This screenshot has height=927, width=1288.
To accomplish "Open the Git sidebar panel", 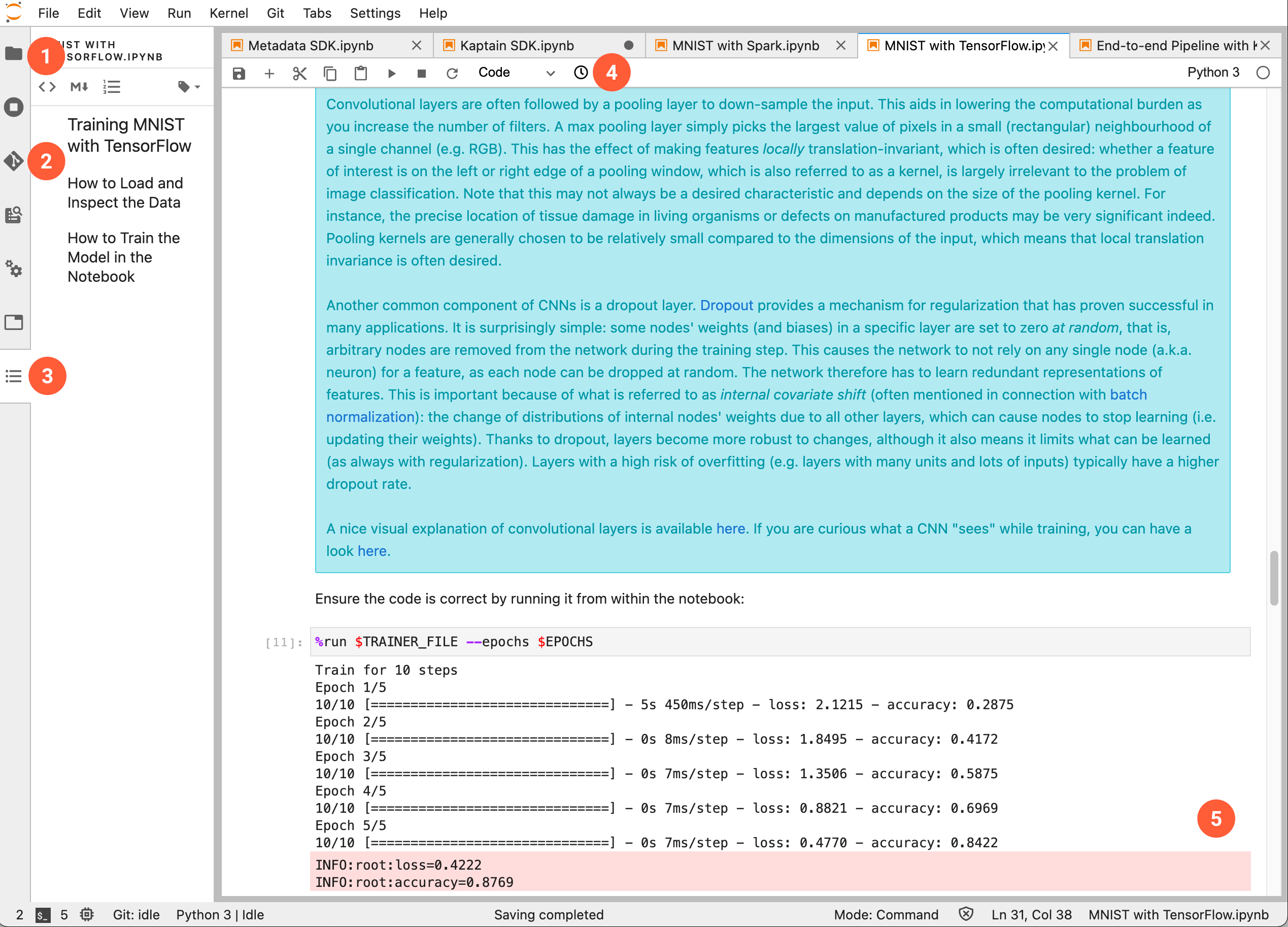I will pyautogui.click(x=14, y=161).
